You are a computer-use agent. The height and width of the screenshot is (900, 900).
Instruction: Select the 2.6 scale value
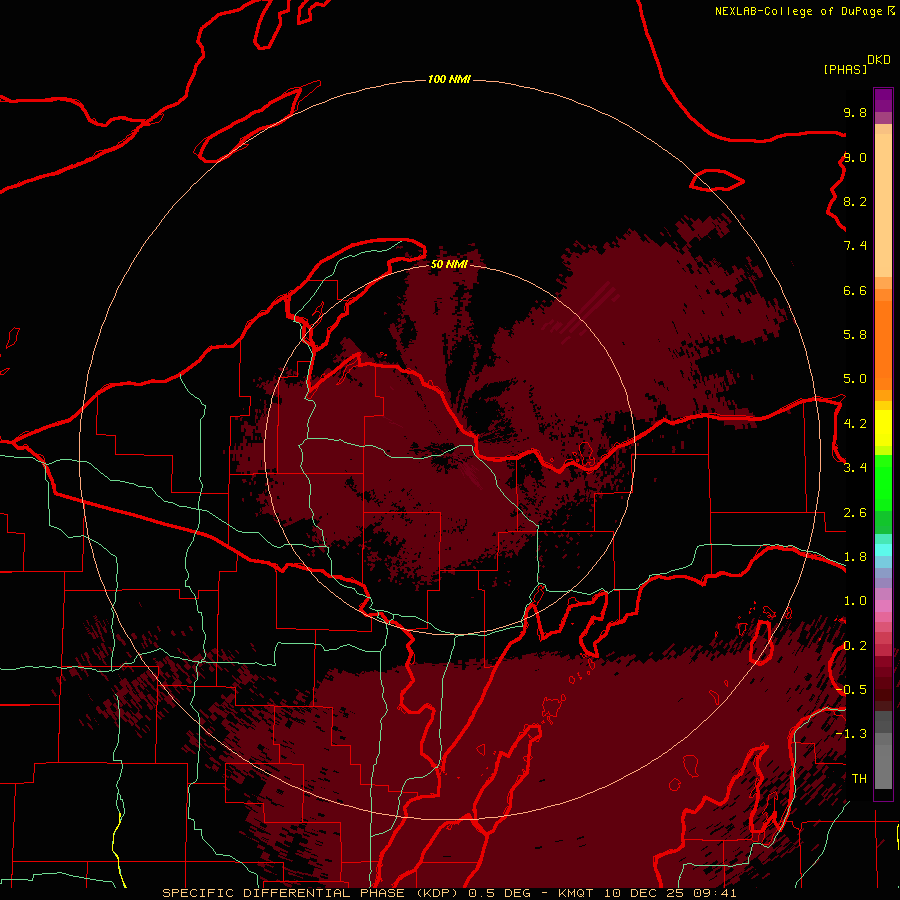855,513
